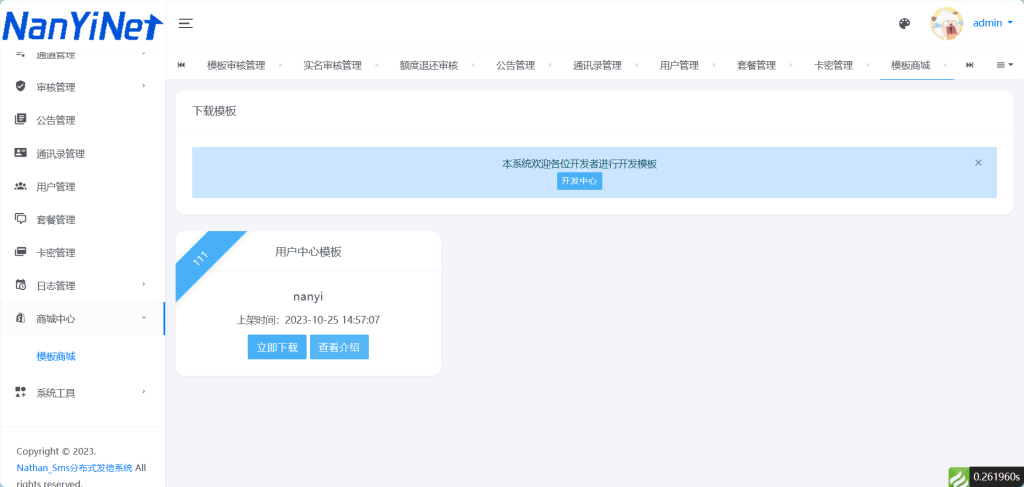Click the NanYiNet logo
This screenshot has height=487, width=1024.
[x=83, y=25]
